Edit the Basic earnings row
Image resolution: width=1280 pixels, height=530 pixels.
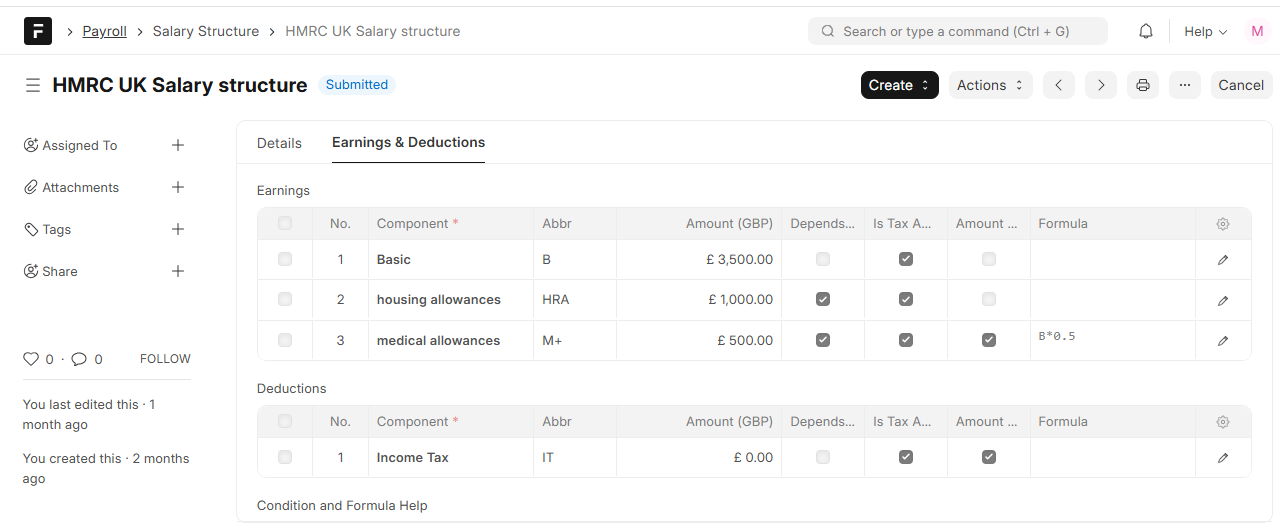(1223, 260)
